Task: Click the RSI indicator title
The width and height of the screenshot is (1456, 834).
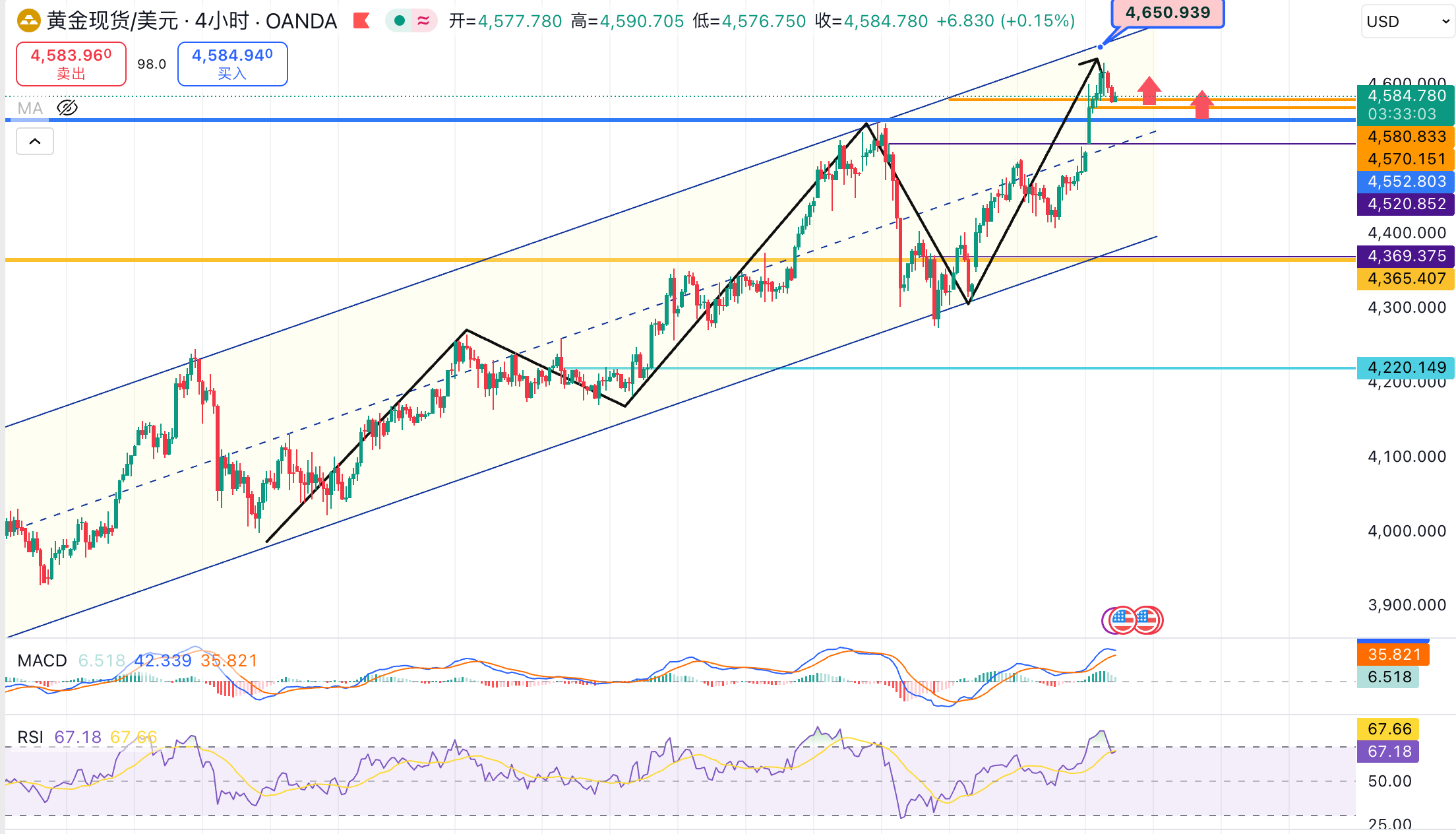Action: click(x=30, y=737)
